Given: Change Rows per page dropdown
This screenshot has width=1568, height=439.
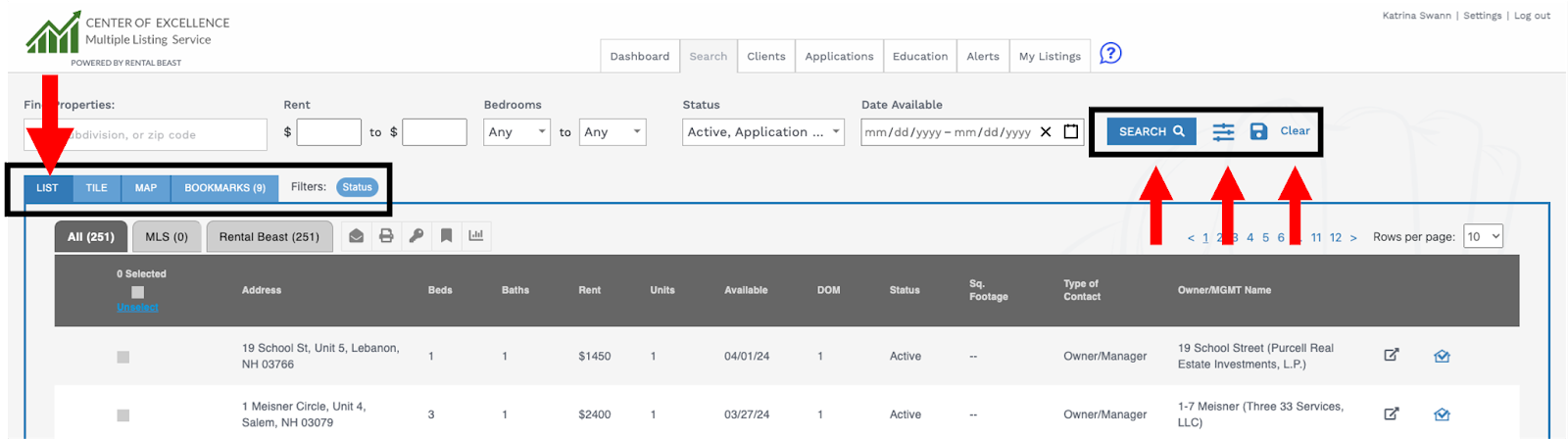Looking at the screenshot, I should 1483,236.
